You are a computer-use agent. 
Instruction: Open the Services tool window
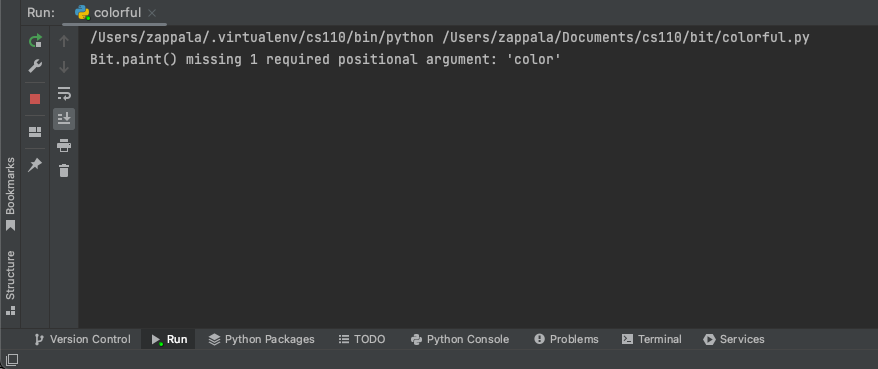pyautogui.click(x=734, y=339)
